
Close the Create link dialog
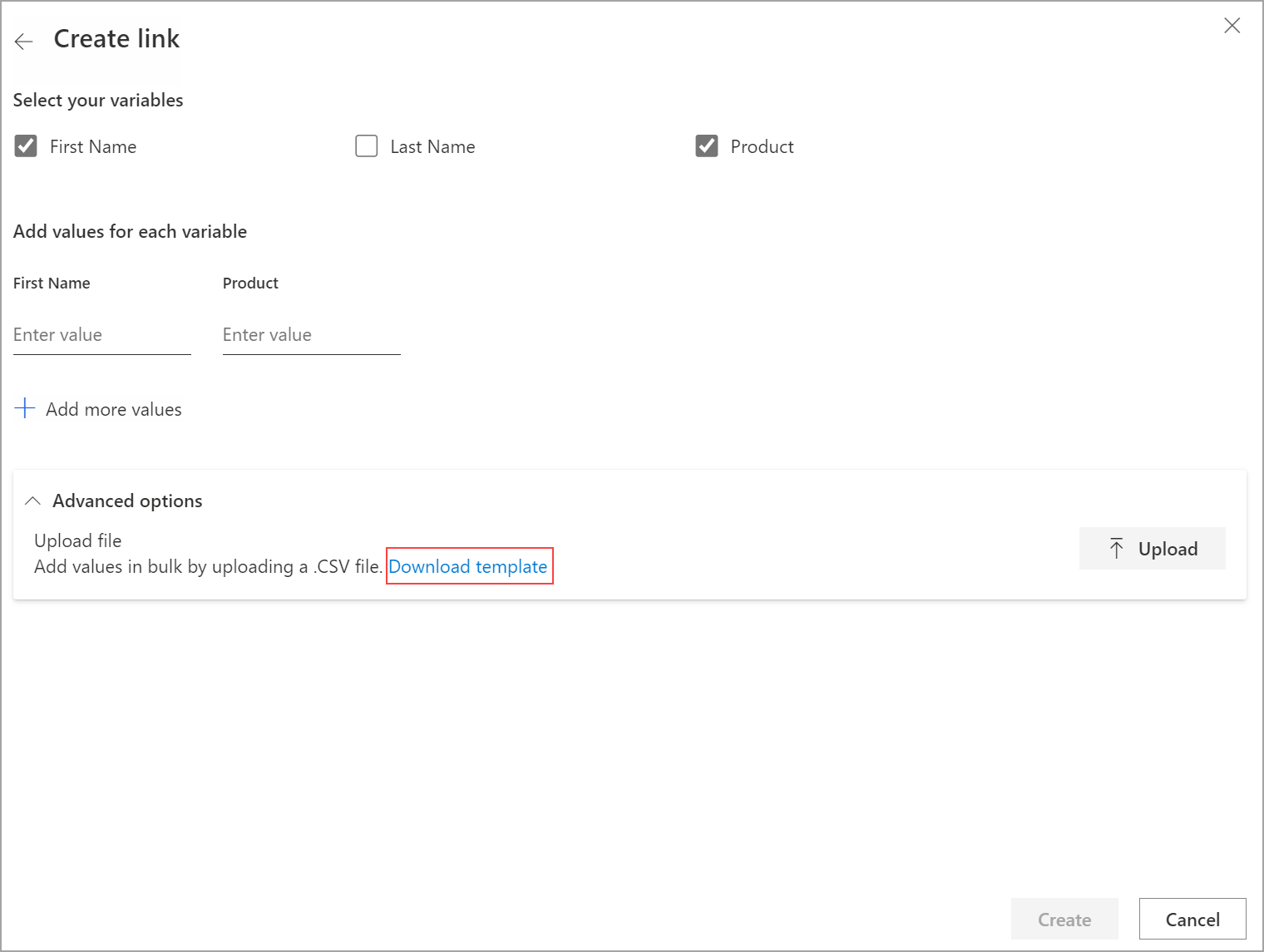tap(1232, 26)
